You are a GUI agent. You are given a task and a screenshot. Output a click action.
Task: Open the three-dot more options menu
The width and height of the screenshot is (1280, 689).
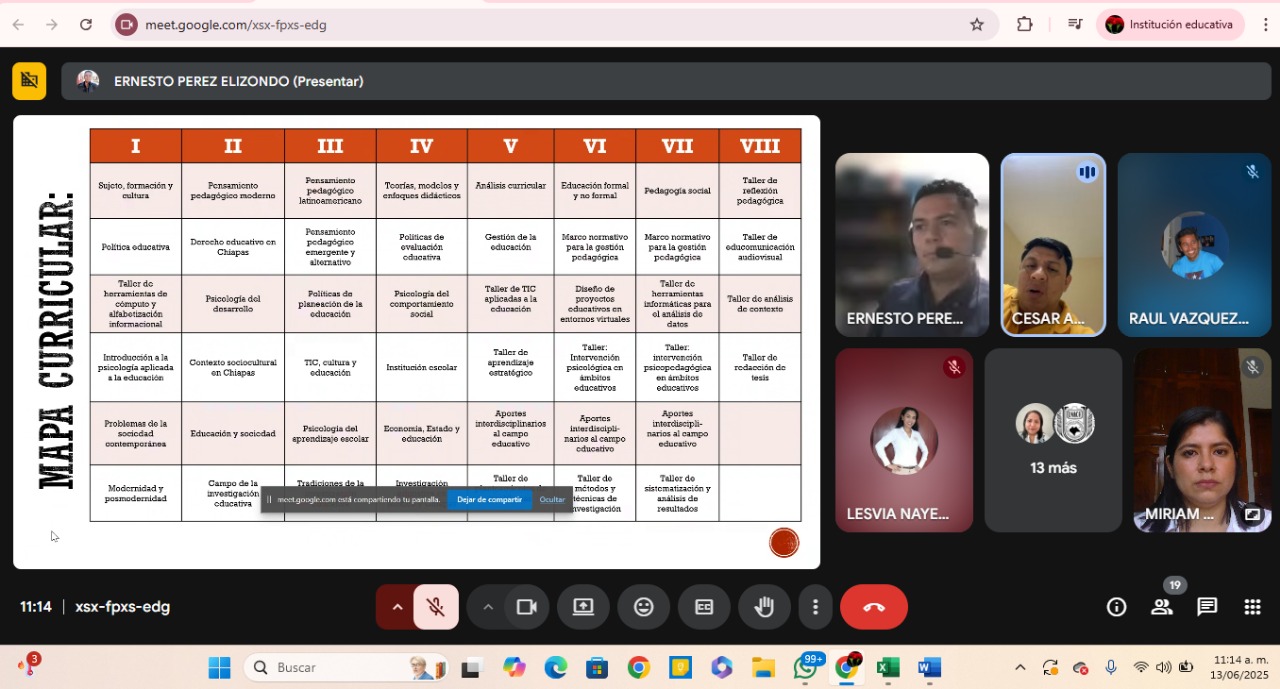click(815, 607)
